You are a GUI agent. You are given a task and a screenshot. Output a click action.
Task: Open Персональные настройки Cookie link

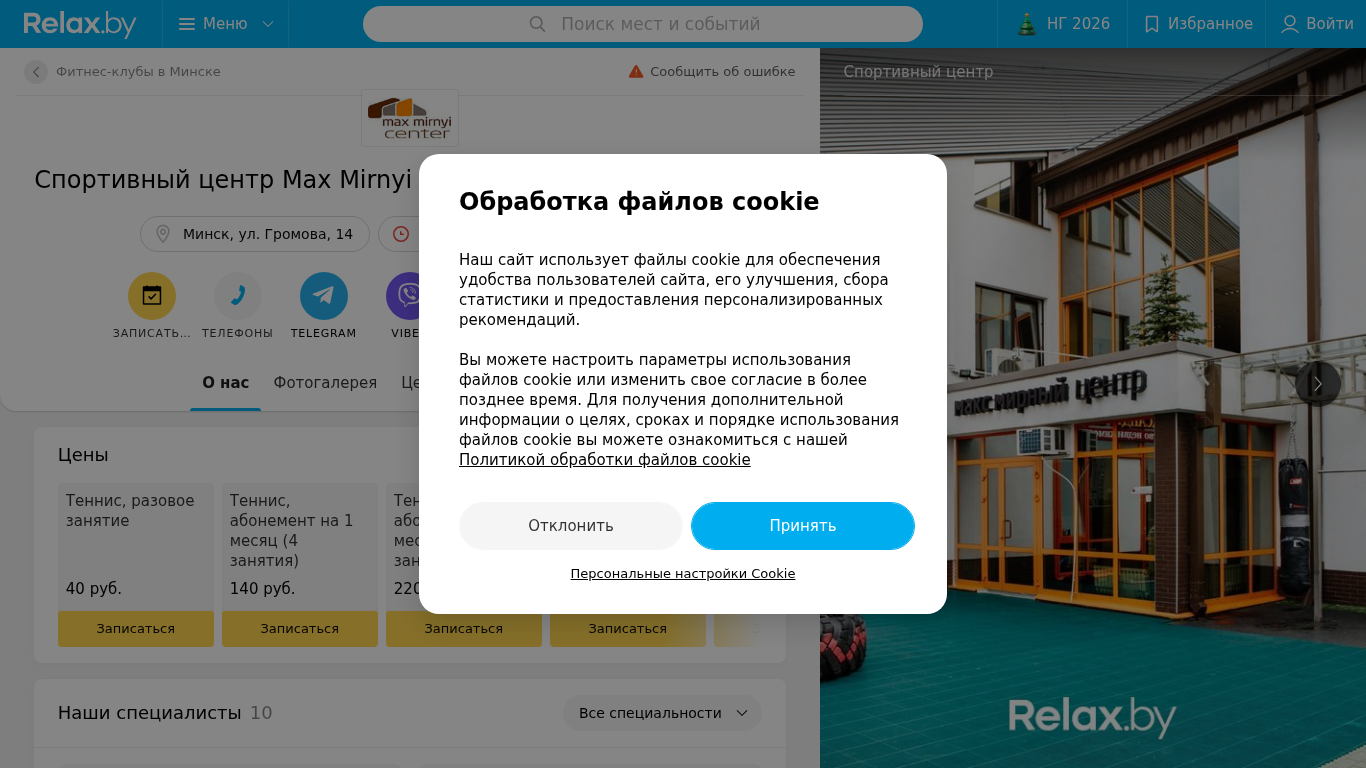pyautogui.click(x=683, y=574)
